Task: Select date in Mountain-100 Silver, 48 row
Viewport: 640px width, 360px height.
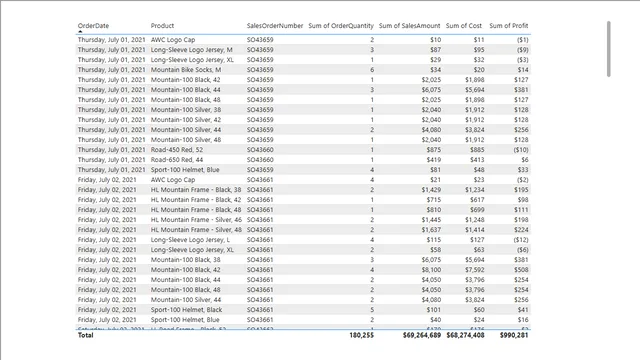Action: coord(111,140)
